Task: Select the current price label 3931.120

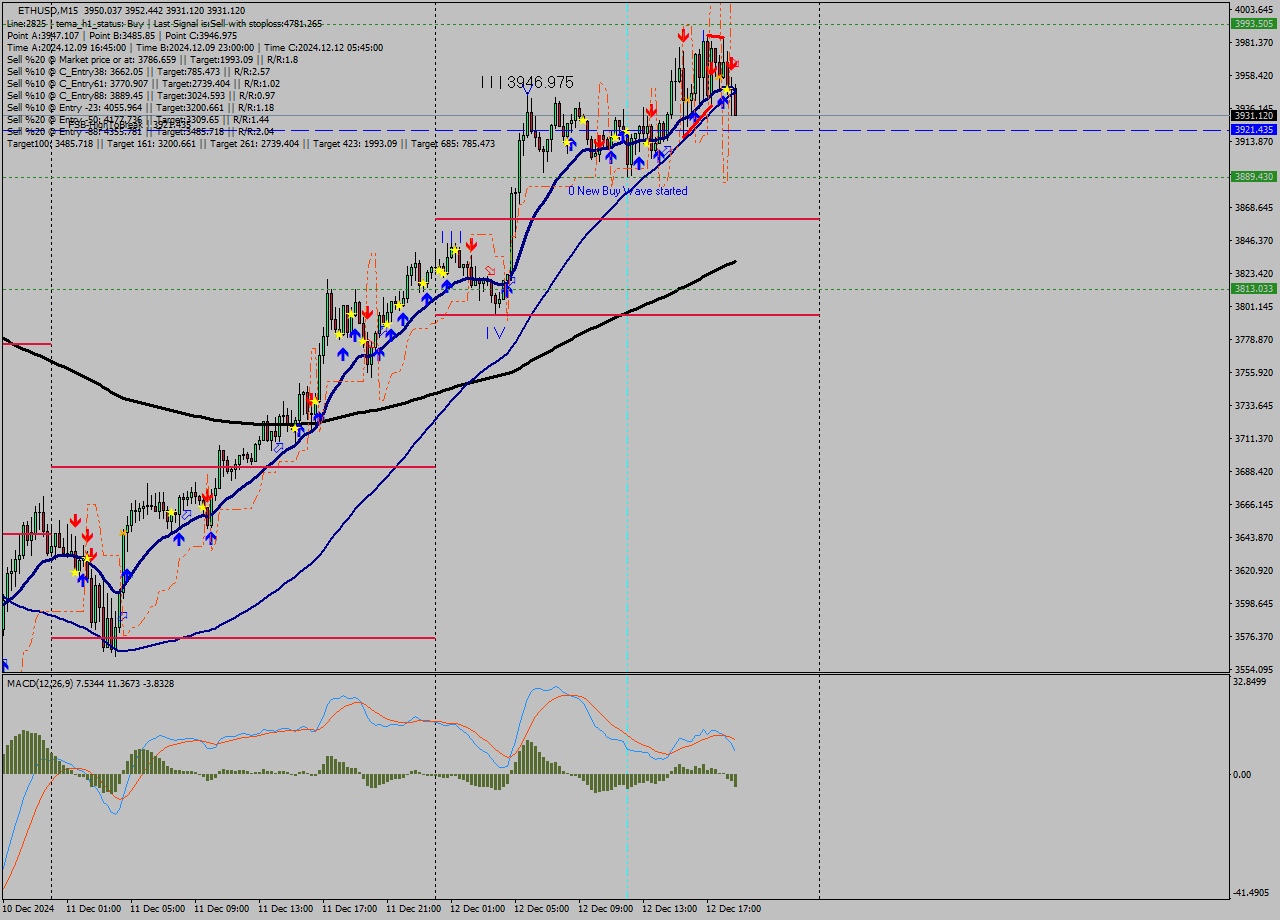Action: (1253, 118)
